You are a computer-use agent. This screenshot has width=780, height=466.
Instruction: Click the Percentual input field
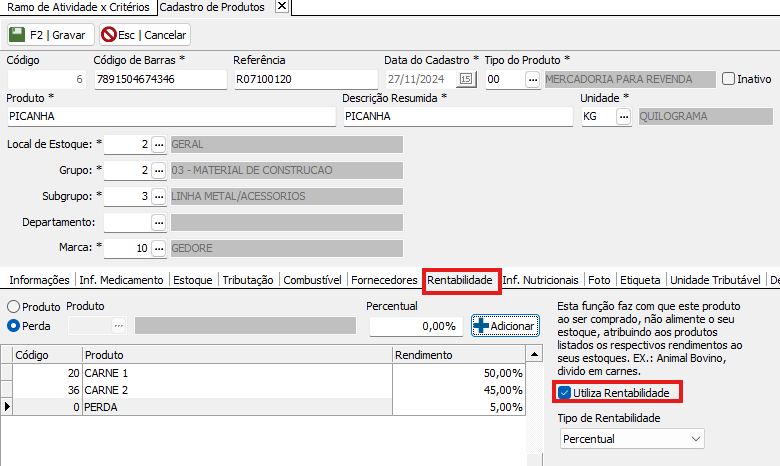pos(415,326)
